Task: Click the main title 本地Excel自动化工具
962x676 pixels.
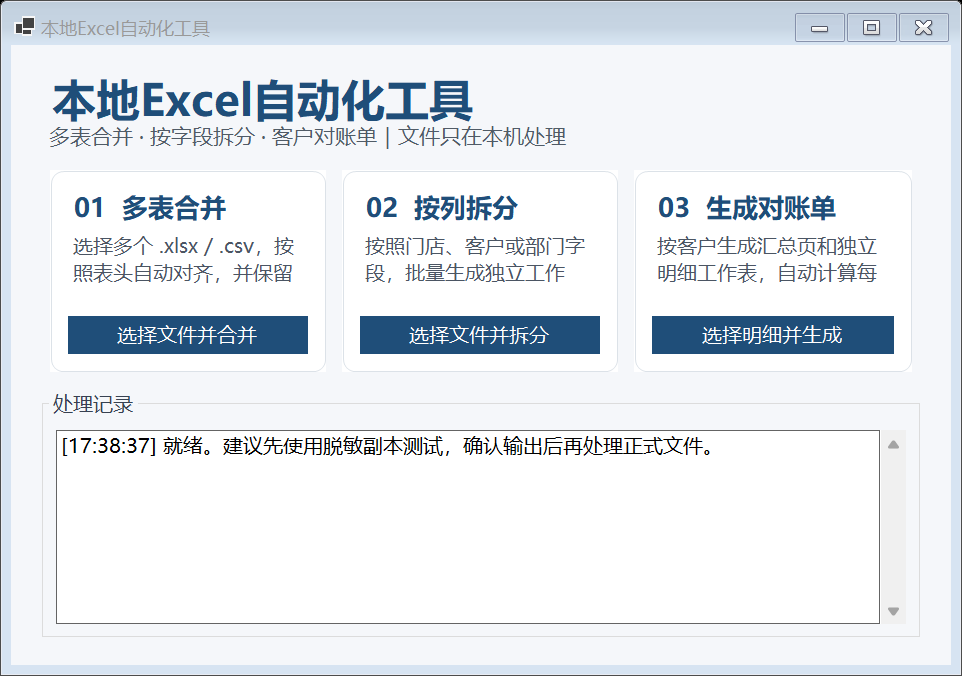Action: [x=263, y=101]
